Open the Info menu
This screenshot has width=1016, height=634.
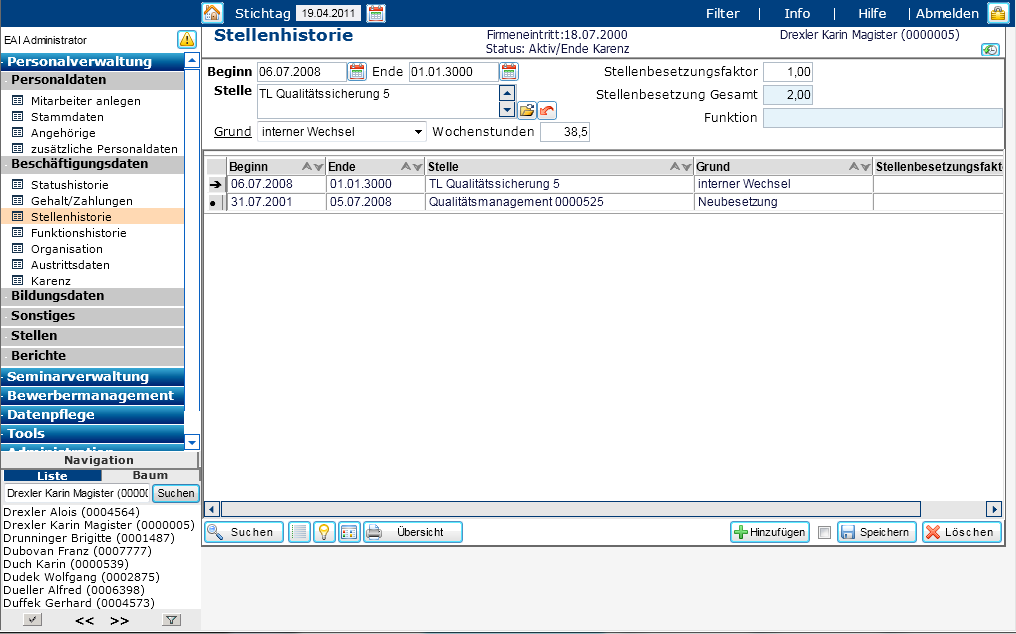pos(797,14)
